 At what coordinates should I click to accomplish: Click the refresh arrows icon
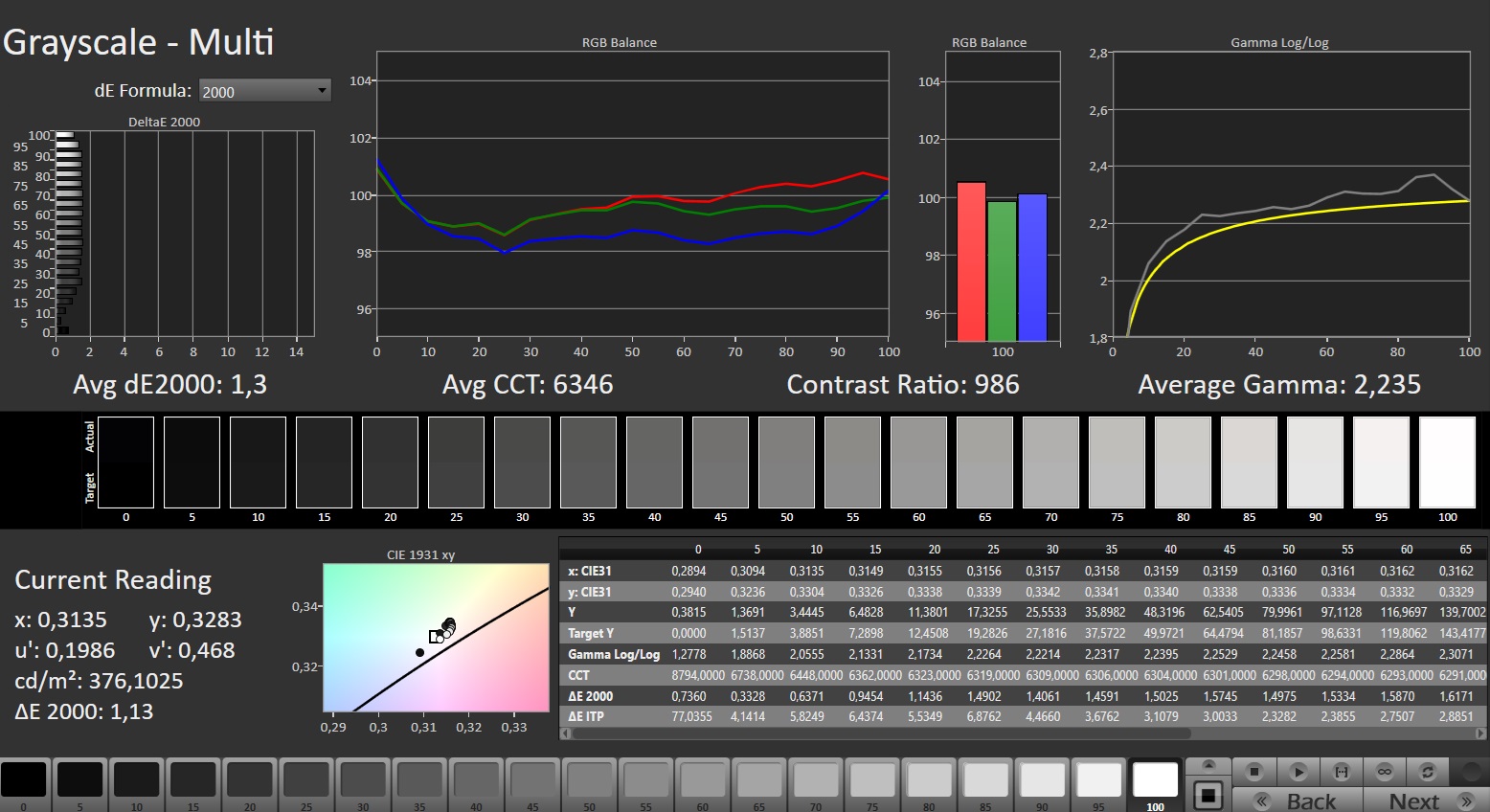(x=1428, y=771)
